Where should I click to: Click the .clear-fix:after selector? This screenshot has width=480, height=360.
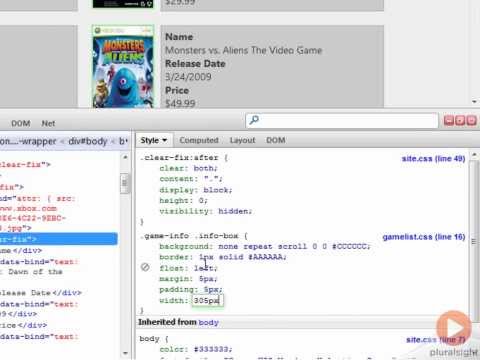[179, 158]
